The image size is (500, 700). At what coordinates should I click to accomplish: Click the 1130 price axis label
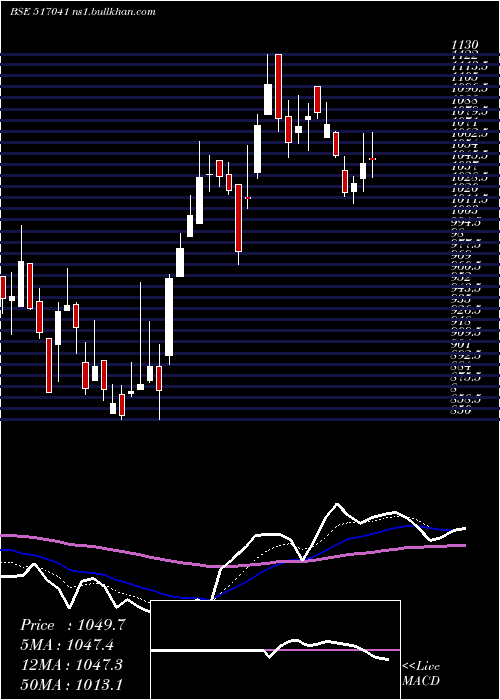(x=465, y=45)
